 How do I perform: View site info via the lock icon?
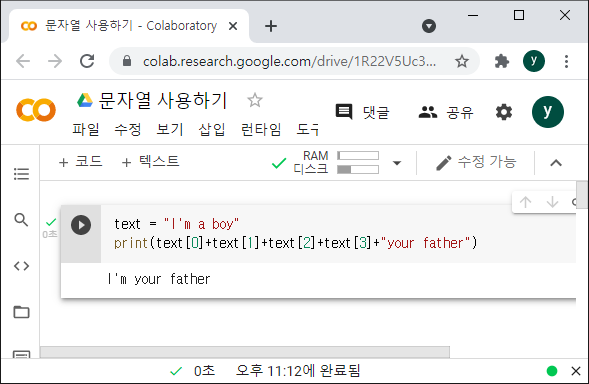[x=127, y=61]
